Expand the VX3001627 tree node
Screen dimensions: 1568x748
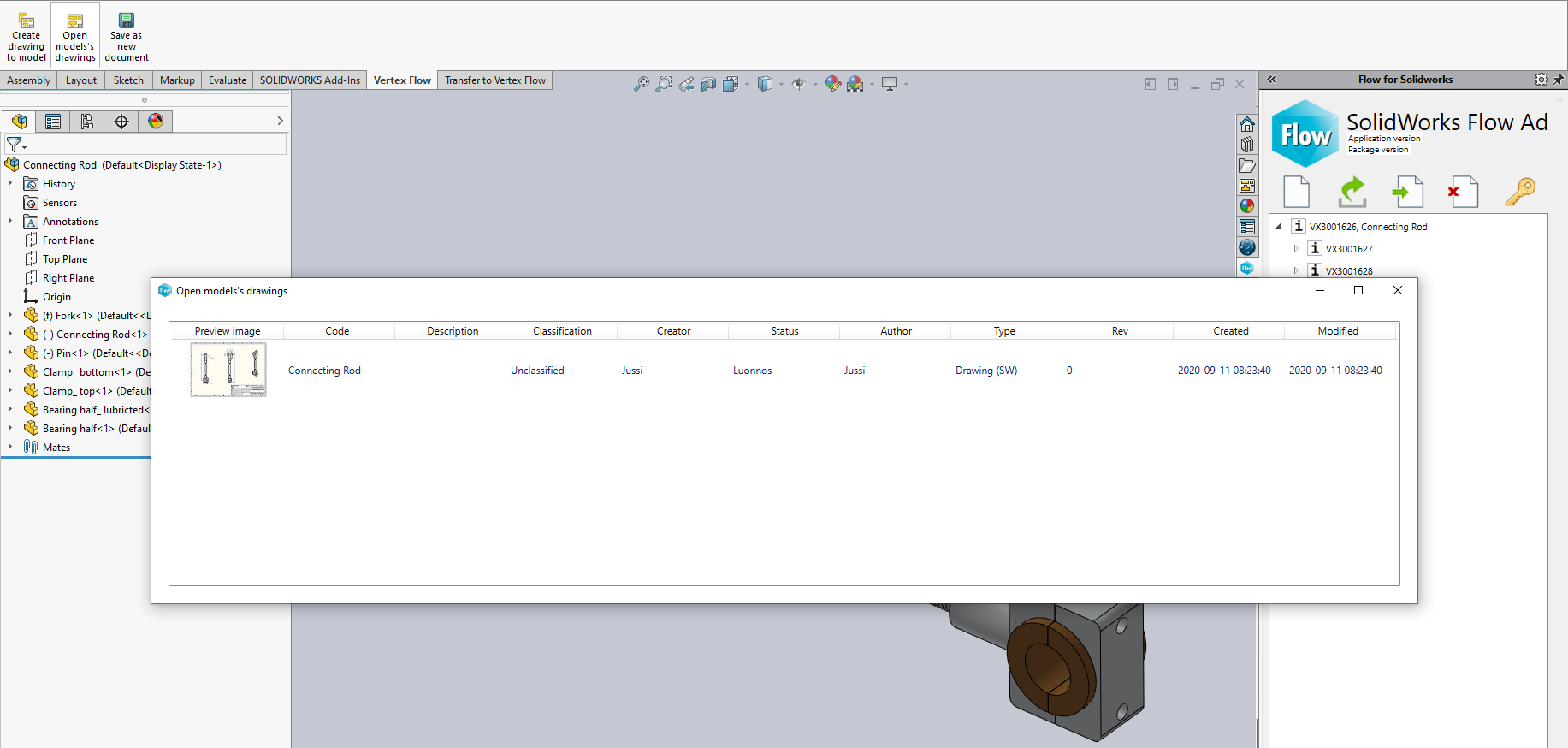(1296, 249)
